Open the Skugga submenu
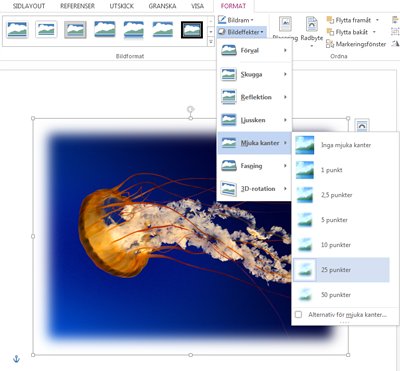Viewport: 400px width, 371px height. tap(254, 74)
